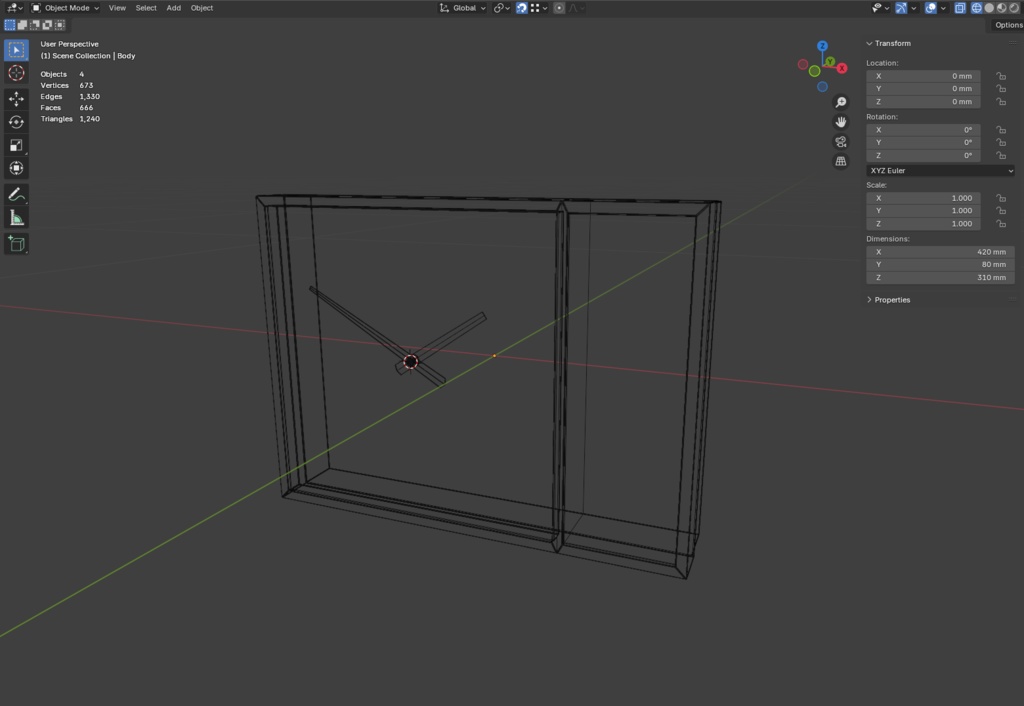Click the red X axis gizmo ball

842,68
